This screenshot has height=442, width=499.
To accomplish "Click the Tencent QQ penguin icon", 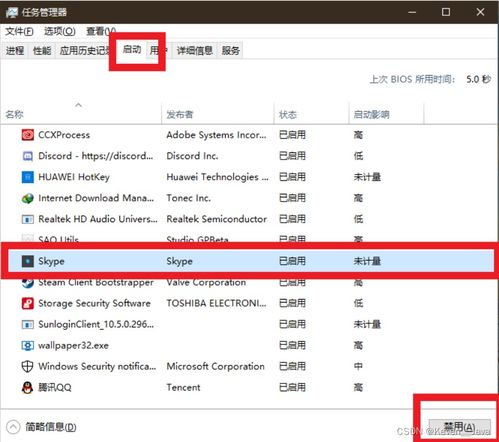I will coord(28,387).
